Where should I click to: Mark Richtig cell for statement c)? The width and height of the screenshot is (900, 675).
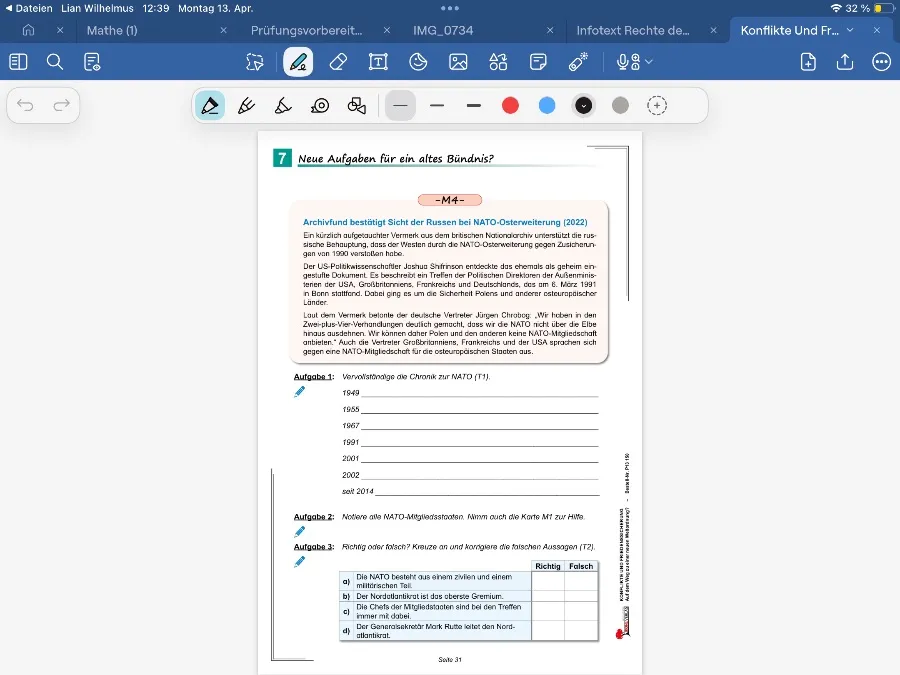click(548, 611)
